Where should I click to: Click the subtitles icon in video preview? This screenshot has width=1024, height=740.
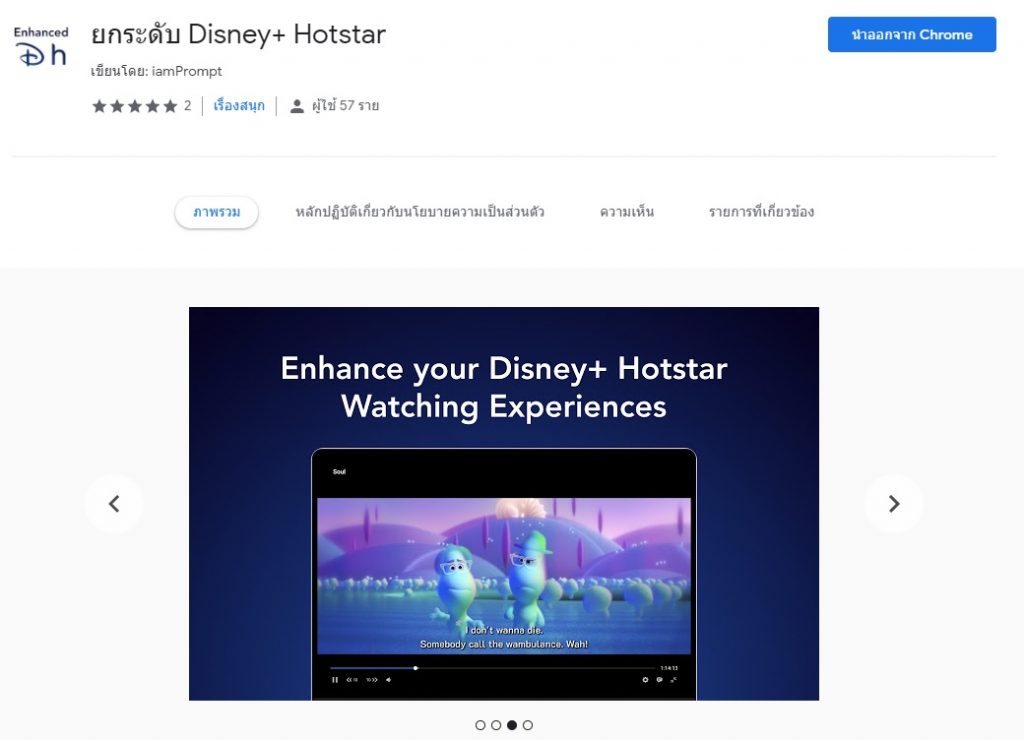click(660, 680)
